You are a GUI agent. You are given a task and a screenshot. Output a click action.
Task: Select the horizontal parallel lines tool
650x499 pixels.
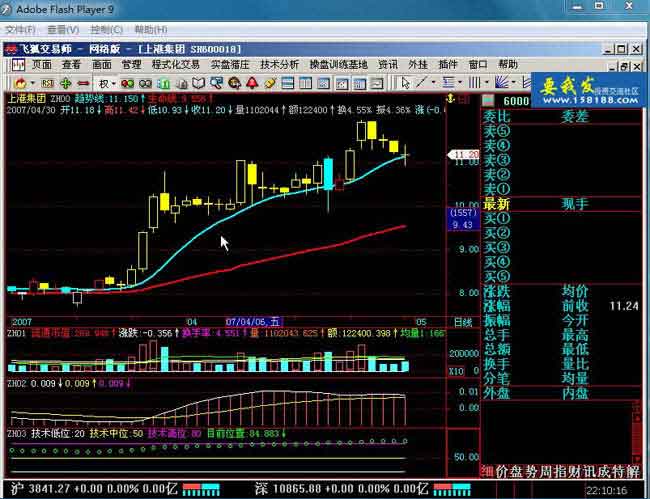point(448,82)
